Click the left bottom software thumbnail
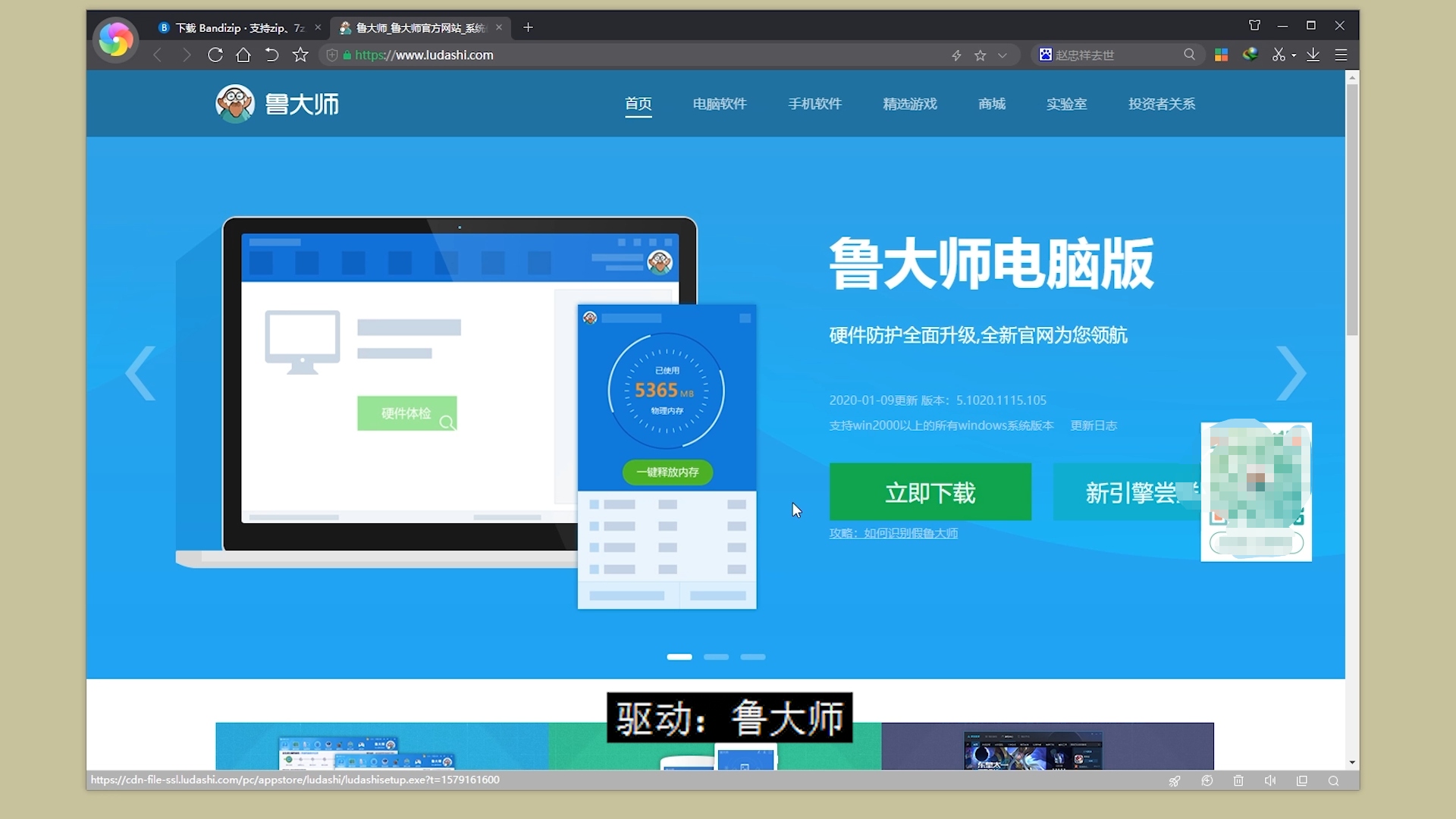 coord(381,746)
